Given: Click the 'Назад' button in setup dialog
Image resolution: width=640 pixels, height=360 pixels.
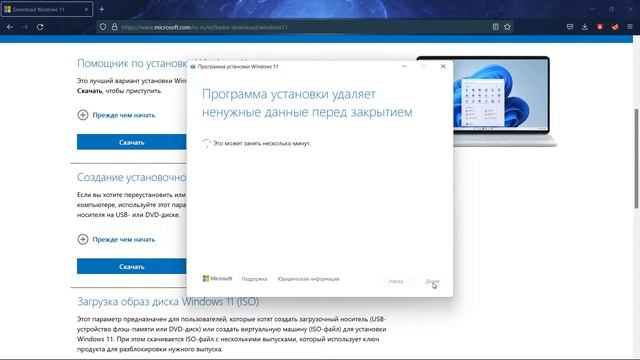Looking at the screenshot, I should pos(396,281).
